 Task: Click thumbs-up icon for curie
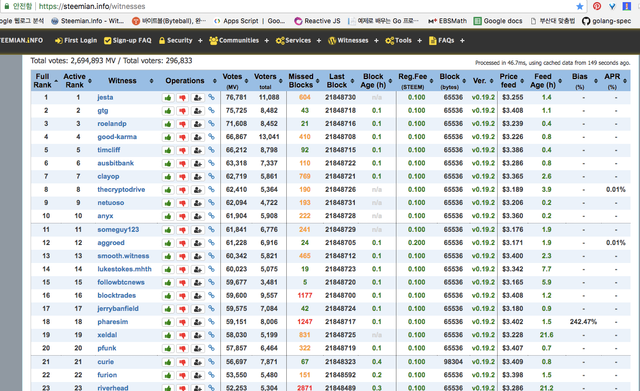tap(168, 362)
